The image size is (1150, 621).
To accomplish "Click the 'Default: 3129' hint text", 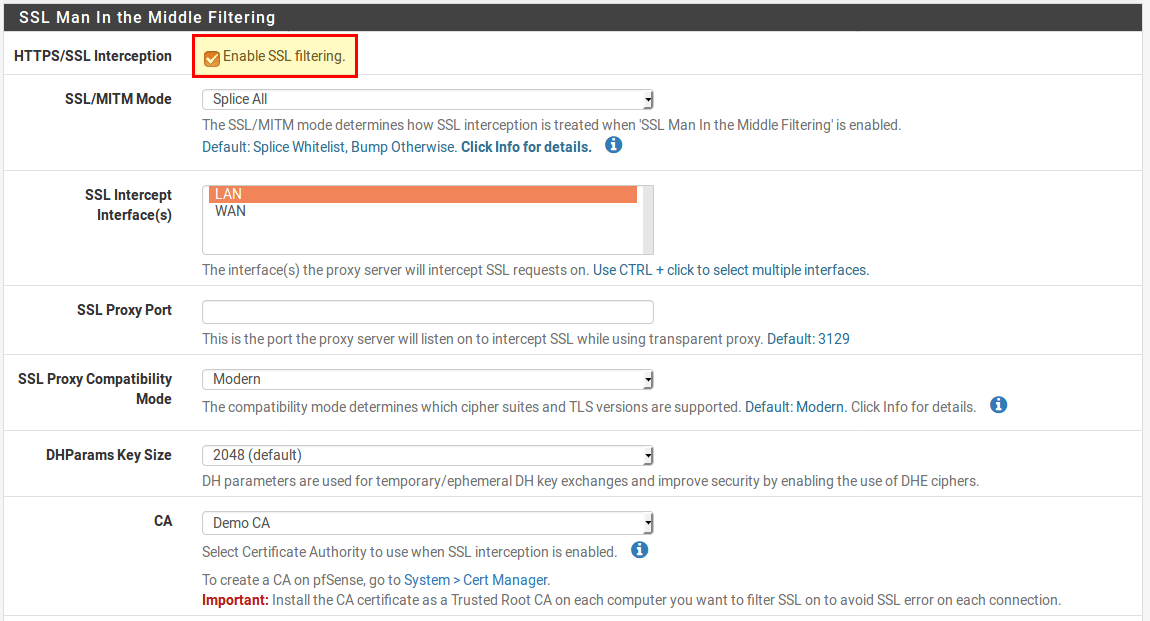I will tap(808, 339).
